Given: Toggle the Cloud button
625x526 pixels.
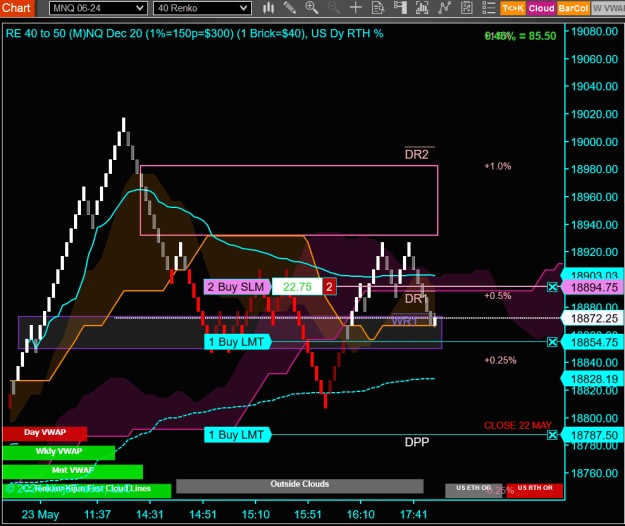Looking at the screenshot, I should tap(541, 8).
